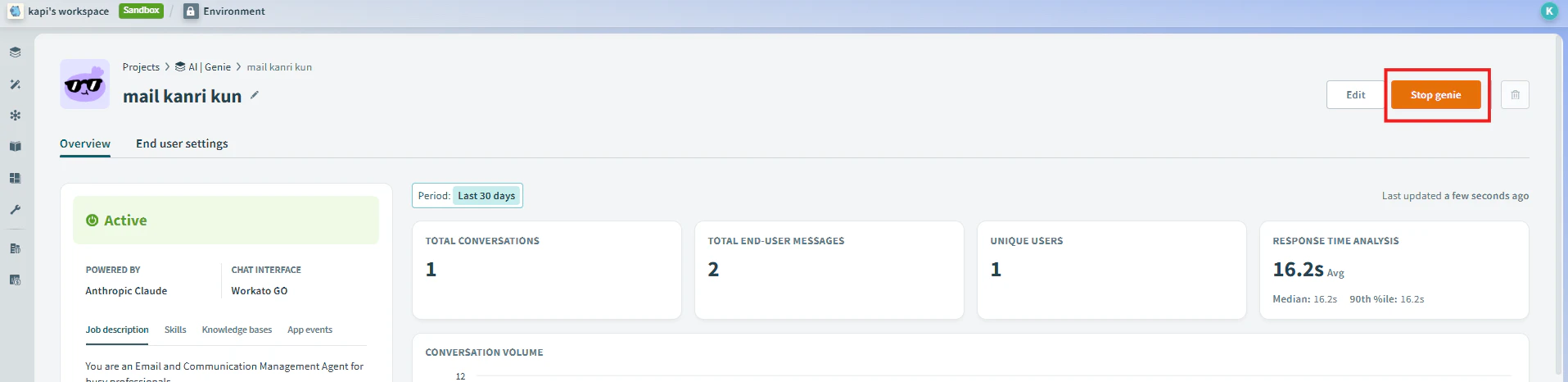Select the Knowledge bases tab
This screenshot has width=1568, height=382.
click(x=237, y=330)
